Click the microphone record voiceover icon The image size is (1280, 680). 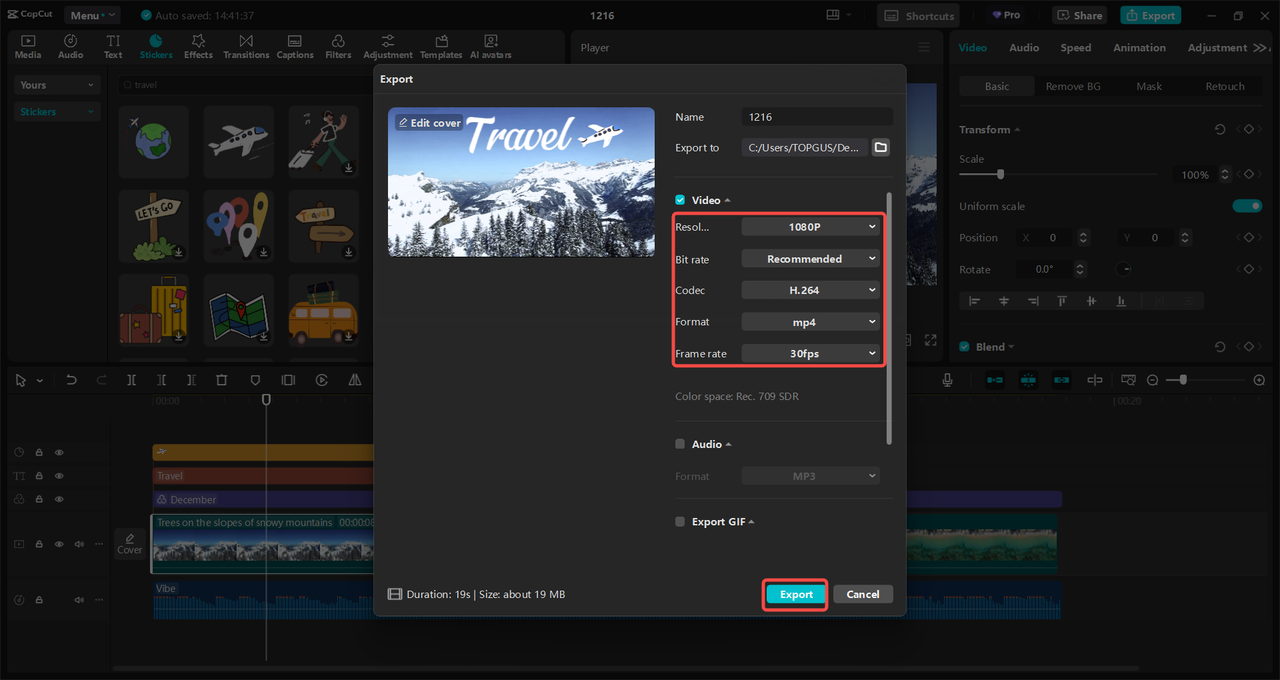[x=947, y=380]
